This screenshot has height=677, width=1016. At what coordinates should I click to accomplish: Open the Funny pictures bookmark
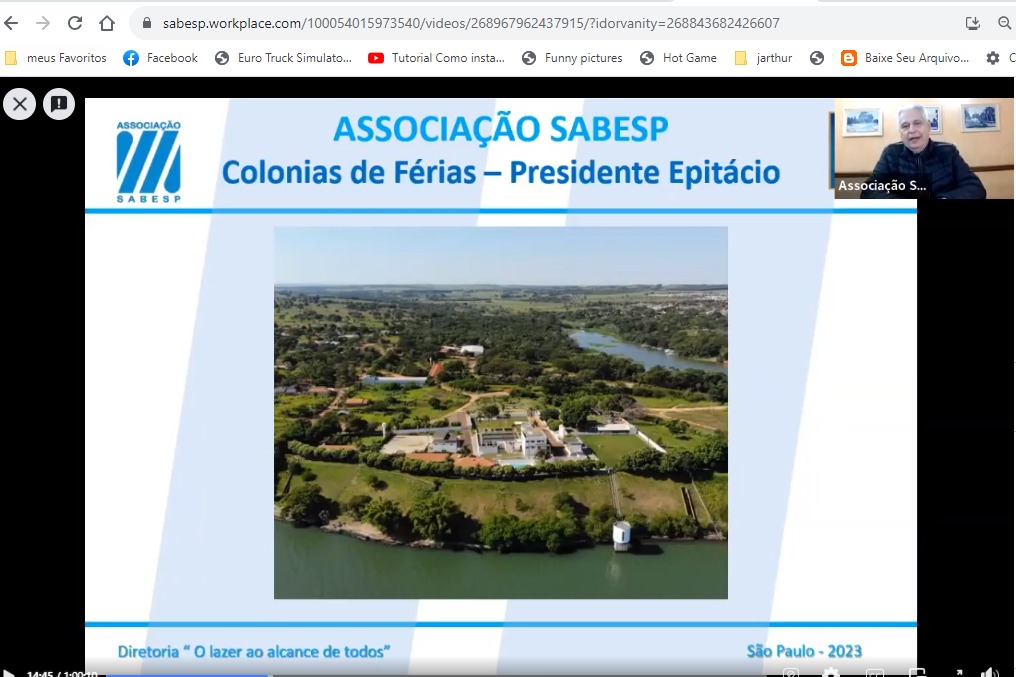pyautogui.click(x=572, y=58)
